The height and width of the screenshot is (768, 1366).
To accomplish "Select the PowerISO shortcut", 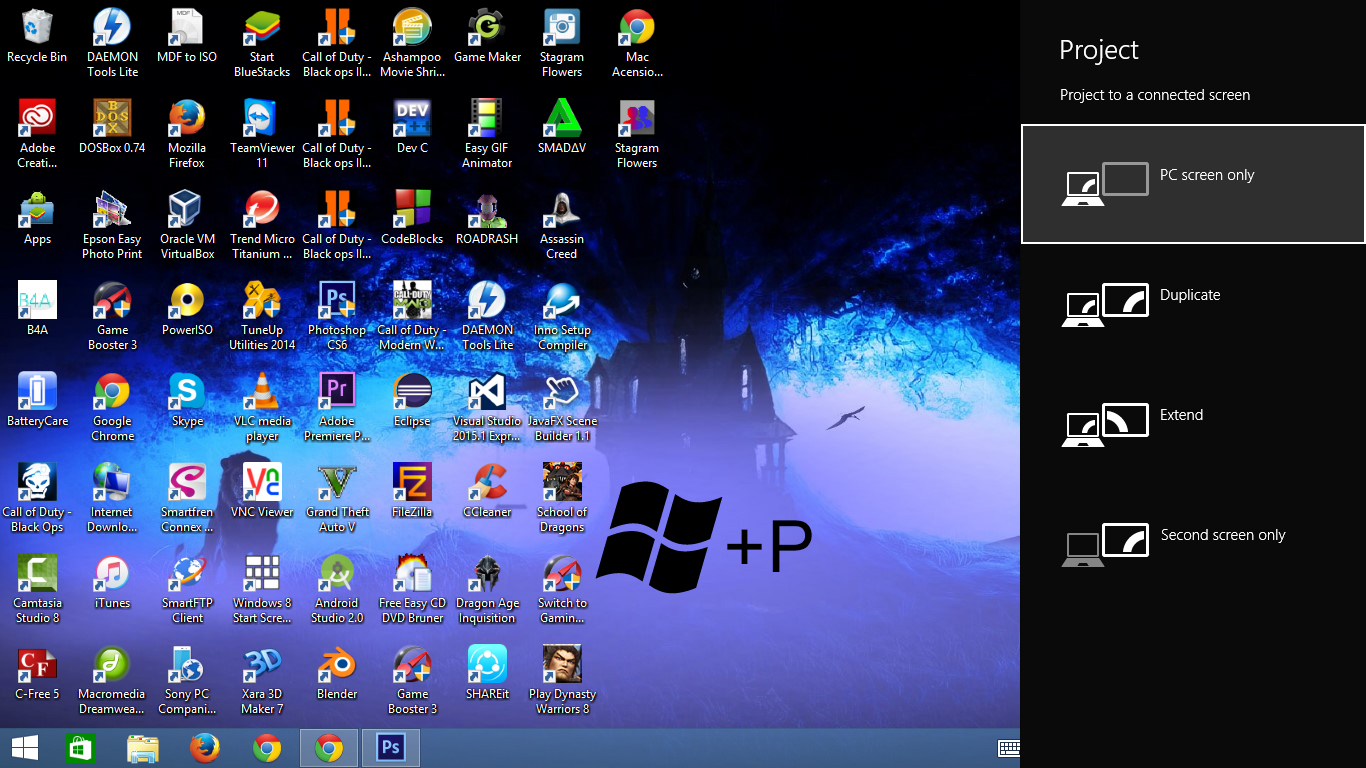I will click(x=187, y=310).
